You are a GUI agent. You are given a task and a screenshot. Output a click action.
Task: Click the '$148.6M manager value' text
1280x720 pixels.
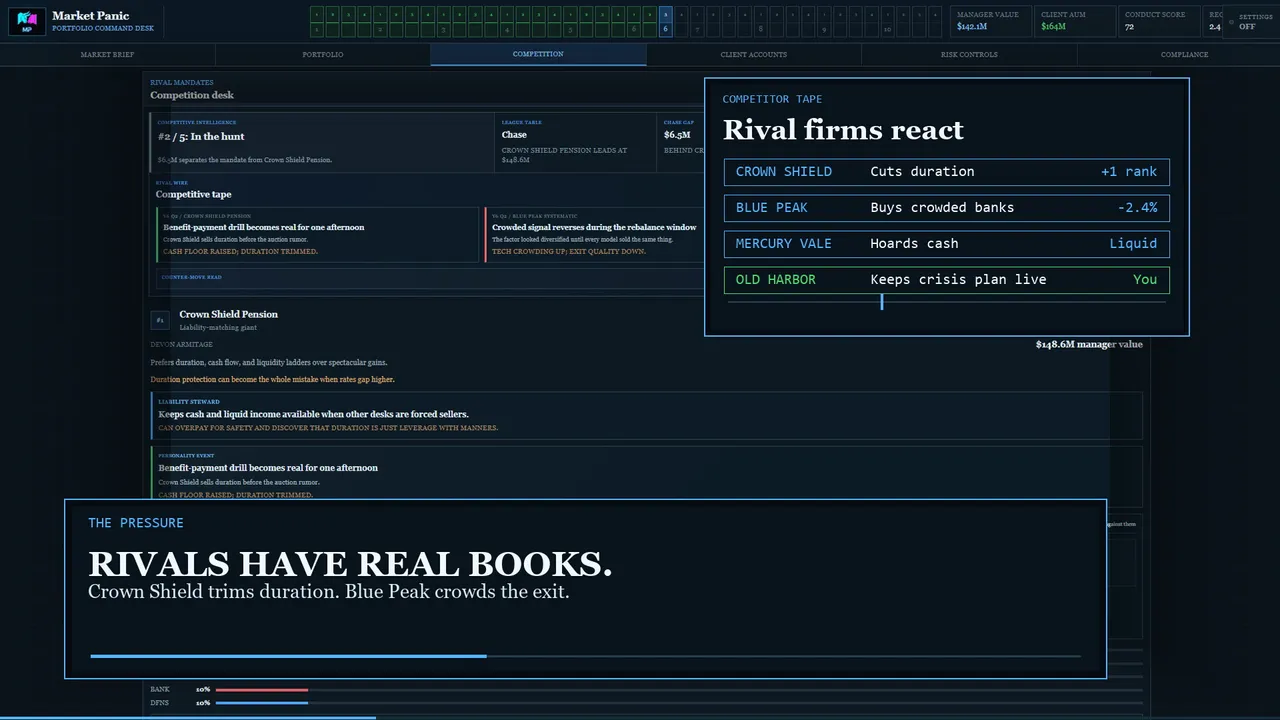click(1089, 345)
